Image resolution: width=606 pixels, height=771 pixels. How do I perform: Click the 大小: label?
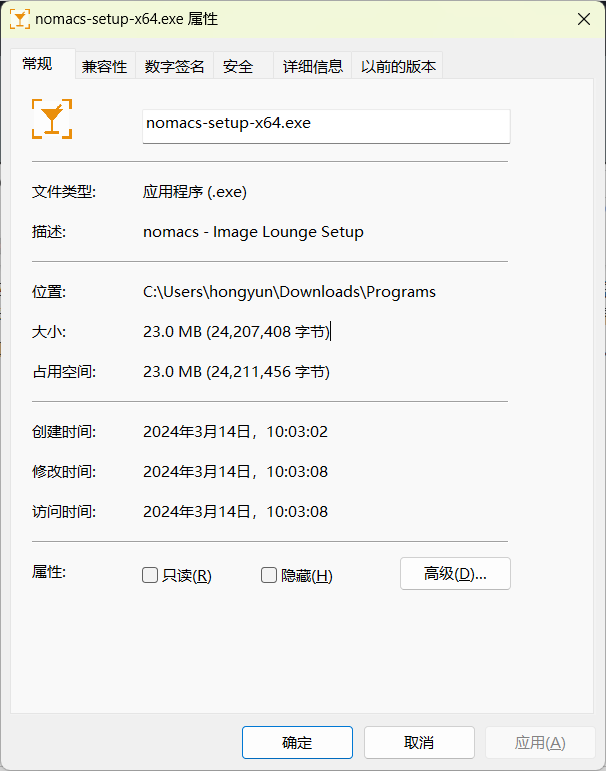[49, 332]
